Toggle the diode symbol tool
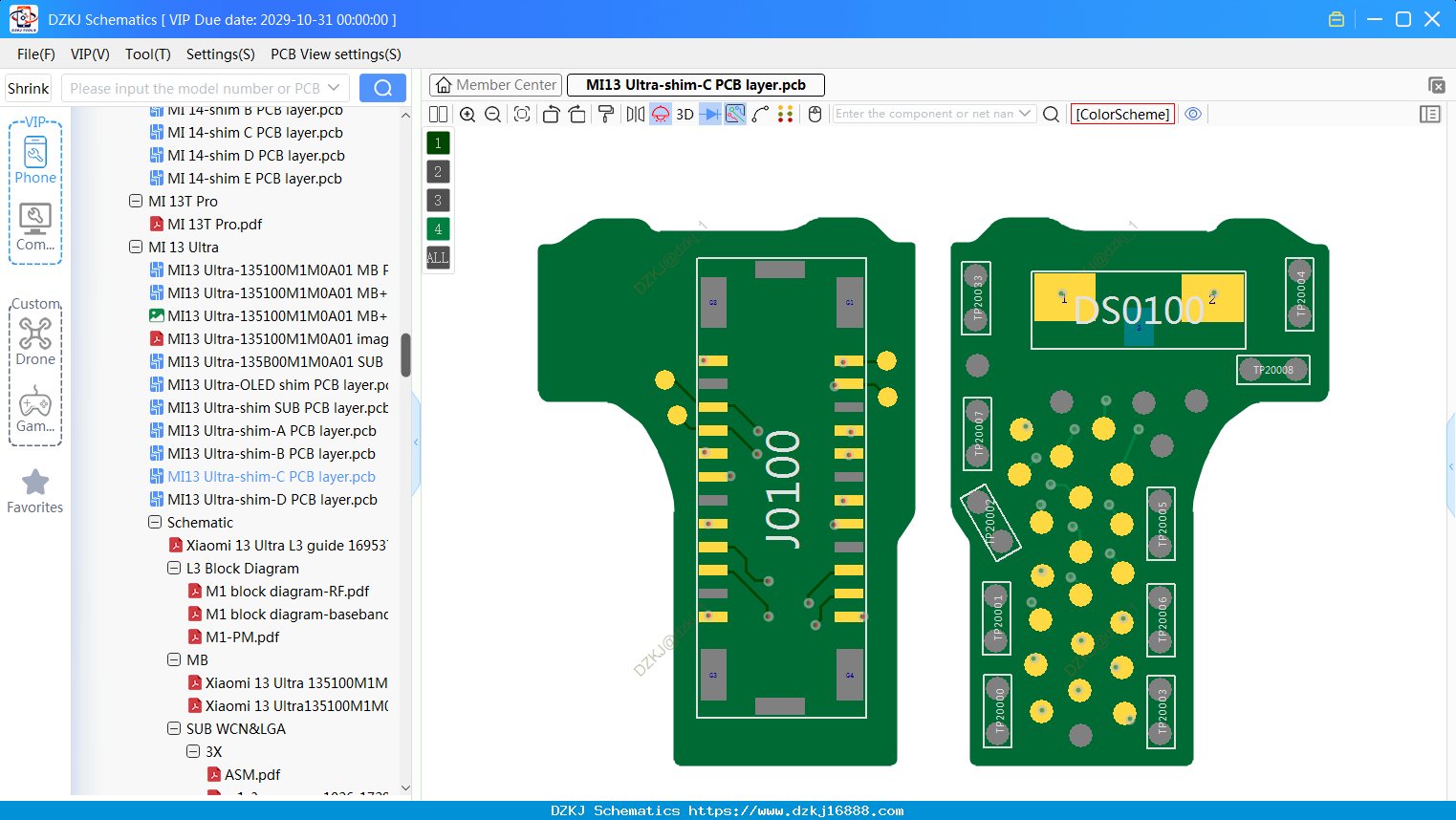This screenshot has height=820, width=1456. pos(710,115)
